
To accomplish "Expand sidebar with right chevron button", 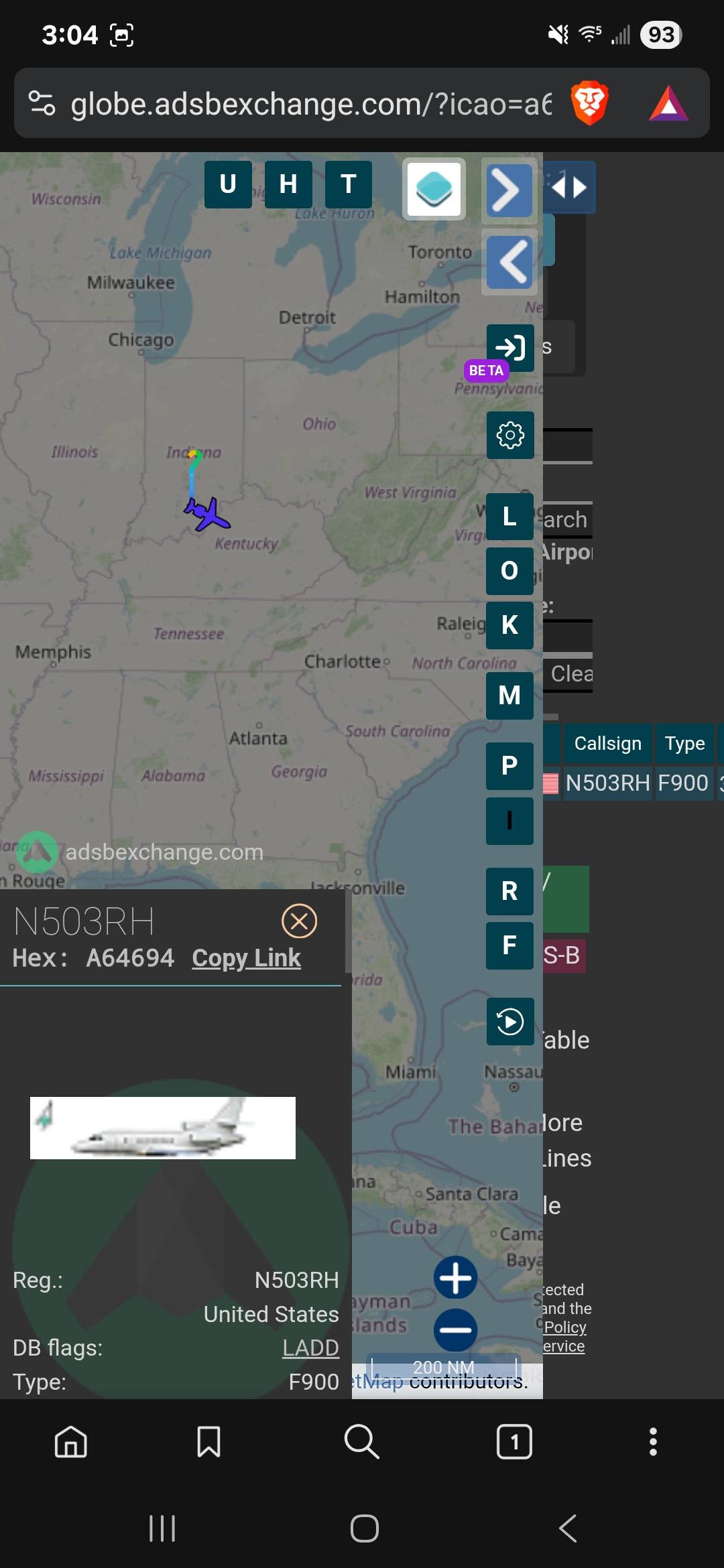I will (x=509, y=191).
